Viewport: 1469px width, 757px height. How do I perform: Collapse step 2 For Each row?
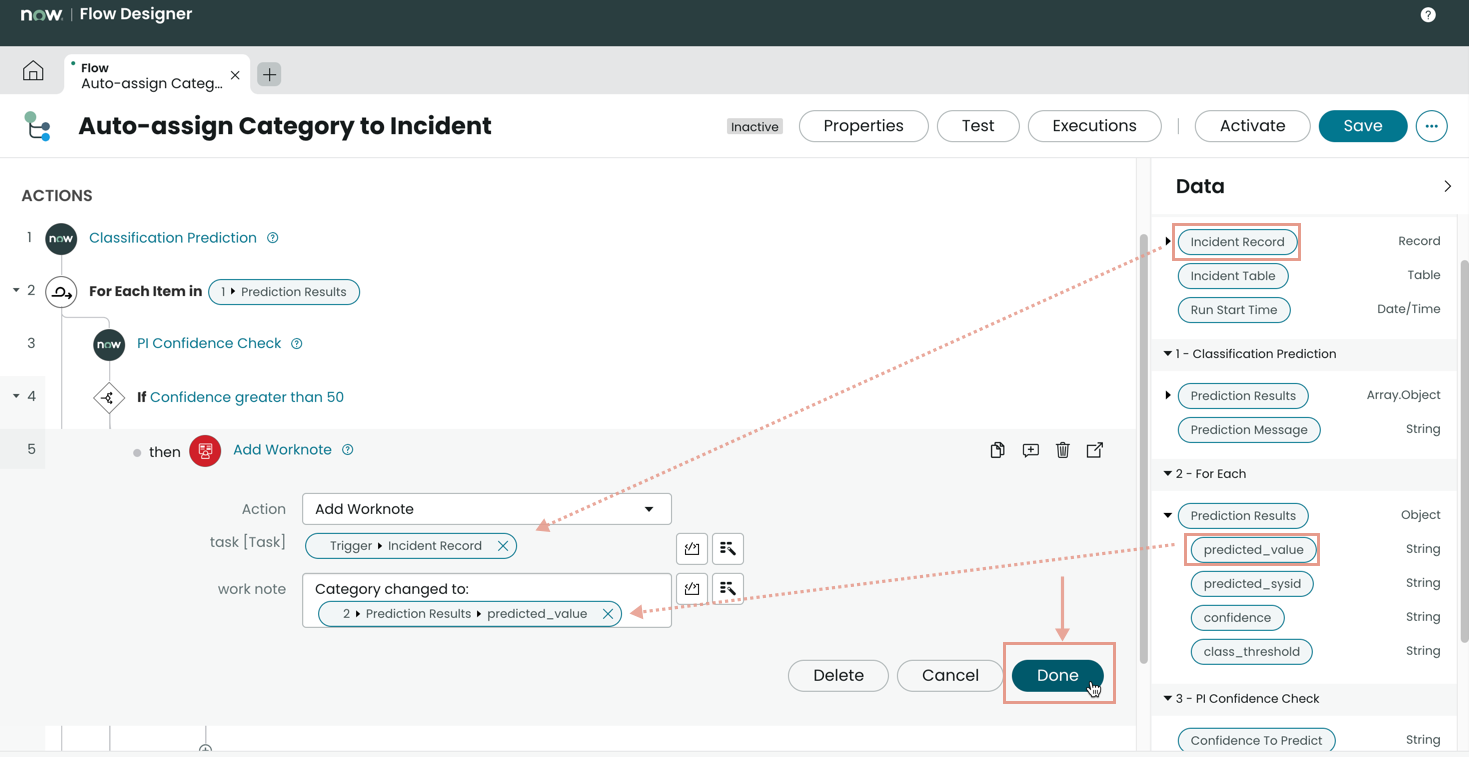16,291
